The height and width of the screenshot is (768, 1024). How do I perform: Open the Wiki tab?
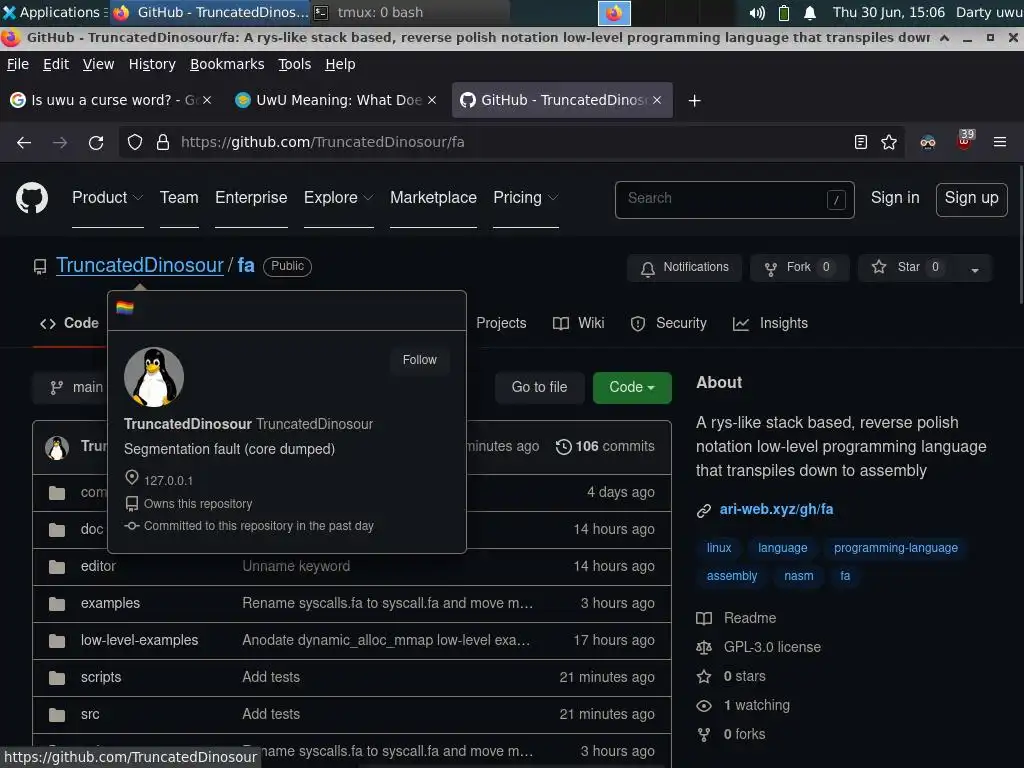point(579,323)
